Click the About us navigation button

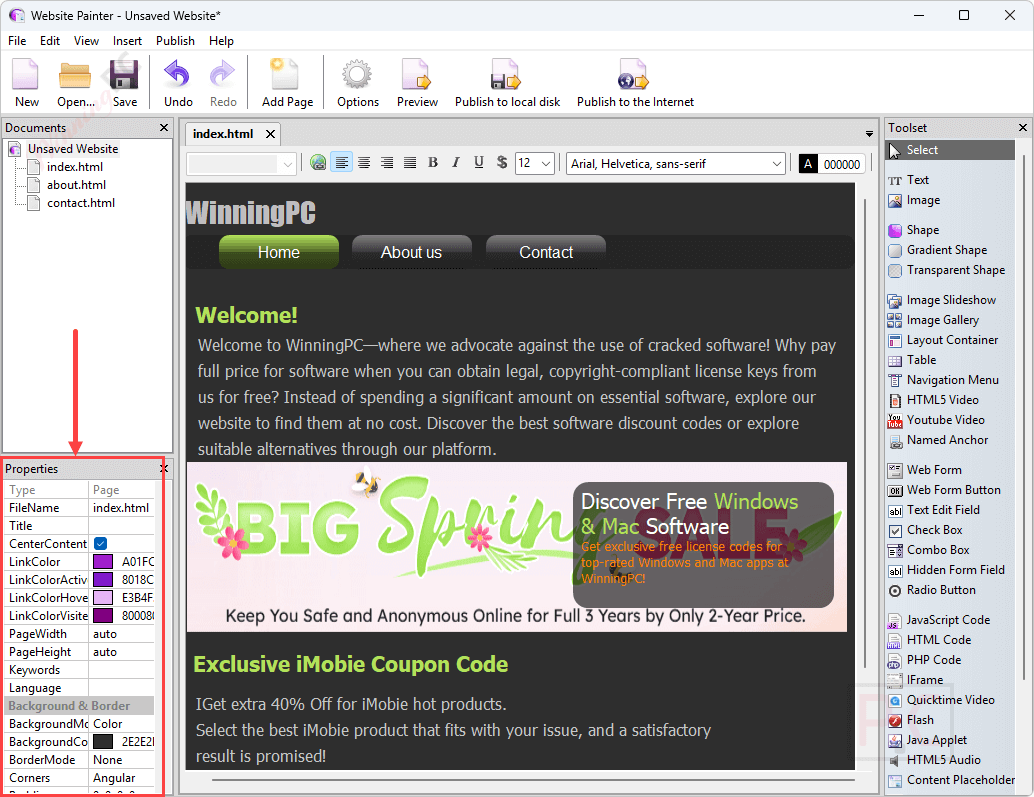coord(411,252)
